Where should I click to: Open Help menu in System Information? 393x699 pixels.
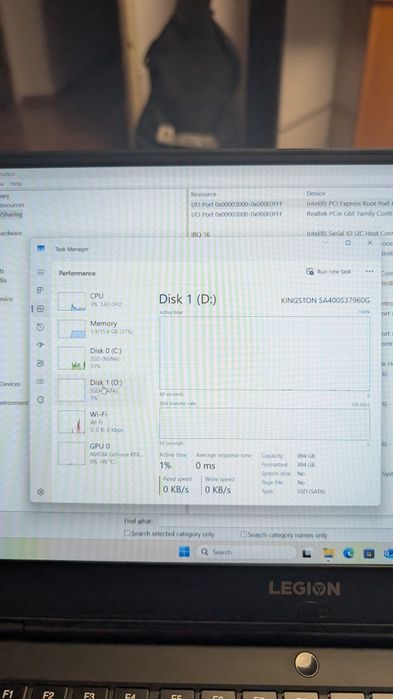point(16,184)
